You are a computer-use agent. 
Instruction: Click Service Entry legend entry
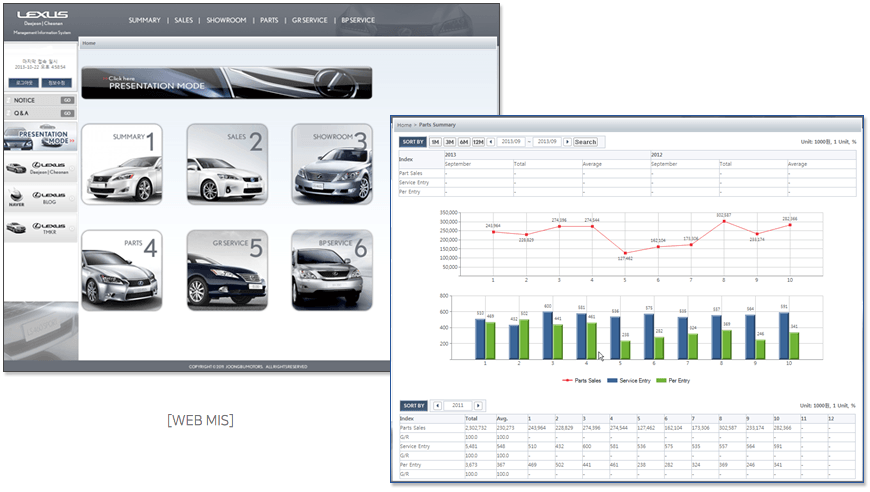coord(629,381)
